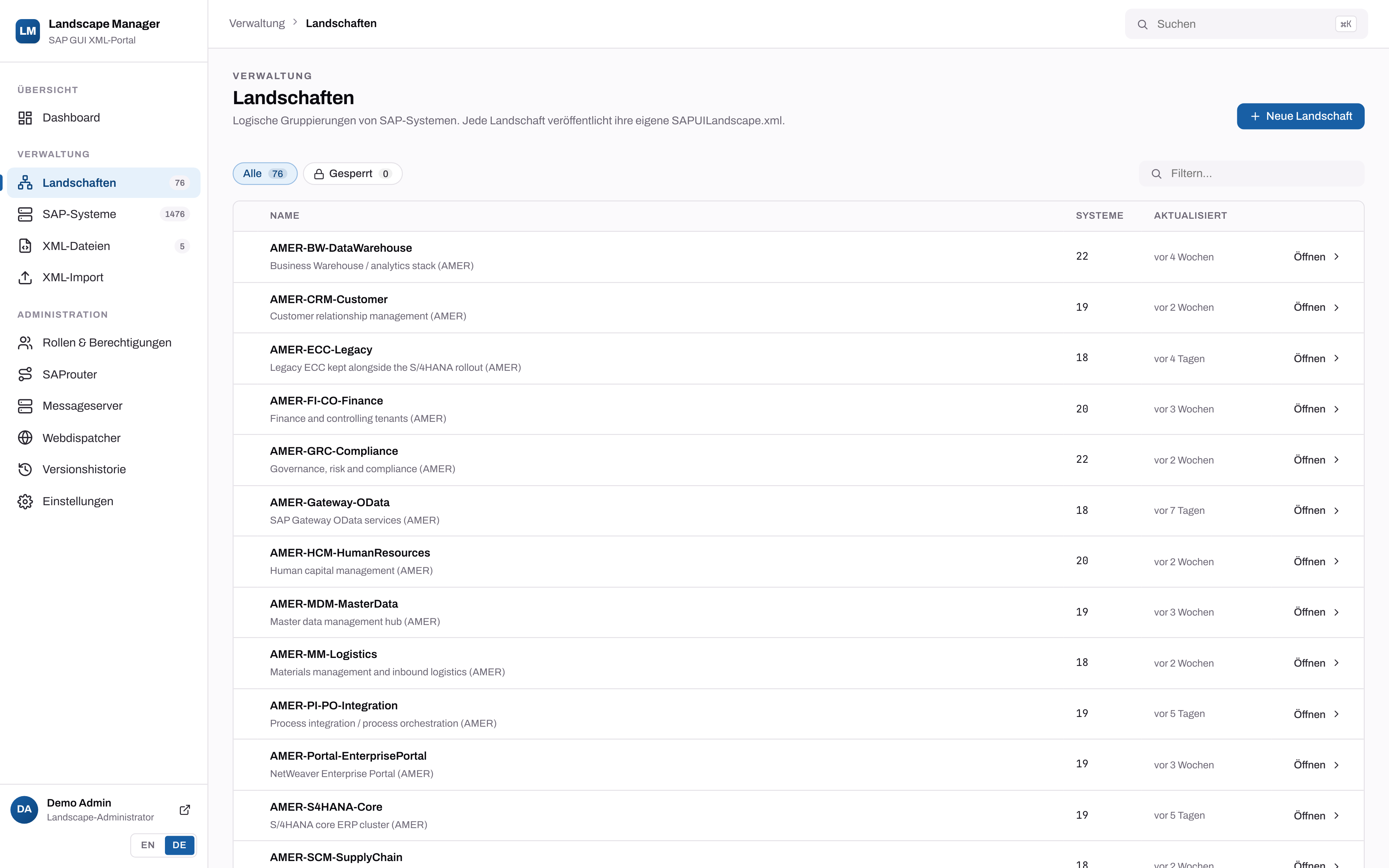Click the AKTUALISIERT column header
The height and width of the screenshot is (868, 1389).
[1190, 216]
